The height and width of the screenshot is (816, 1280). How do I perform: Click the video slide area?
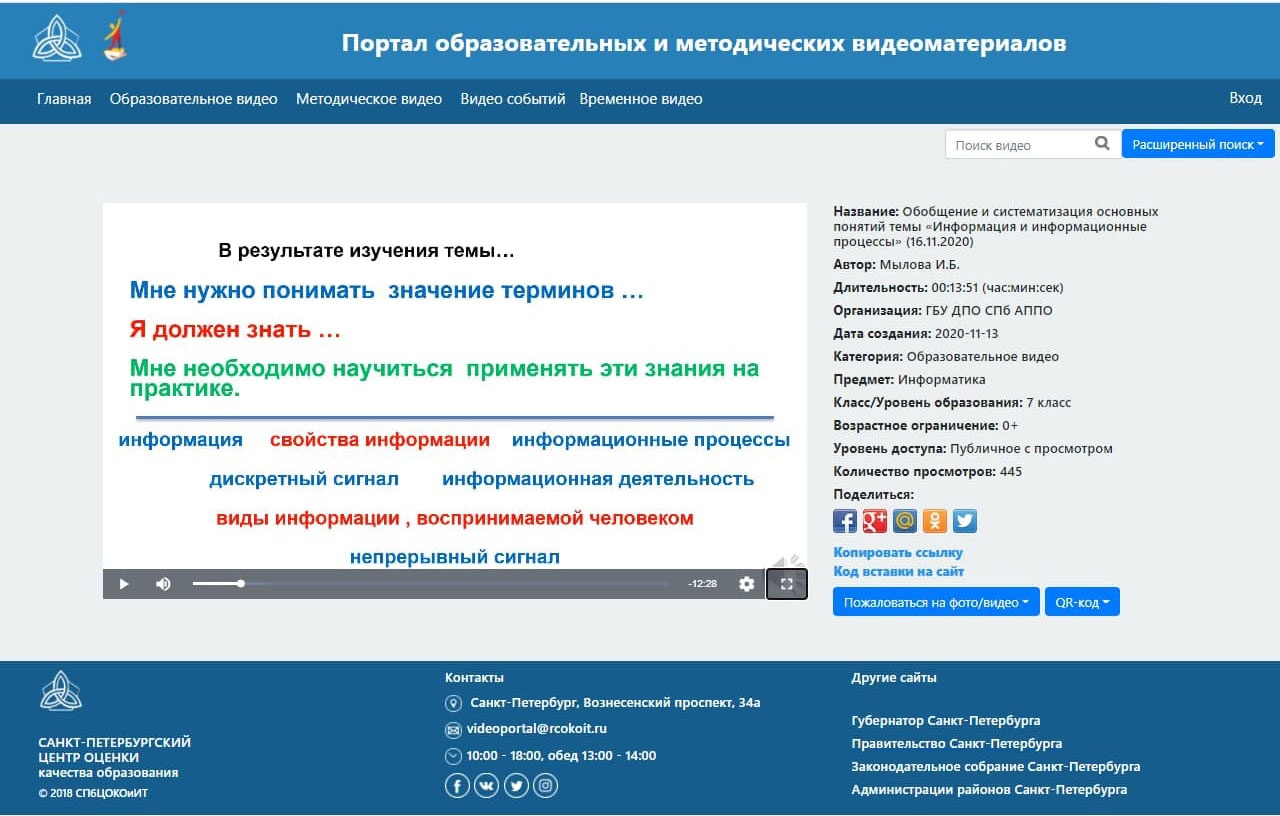coord(455,386)
